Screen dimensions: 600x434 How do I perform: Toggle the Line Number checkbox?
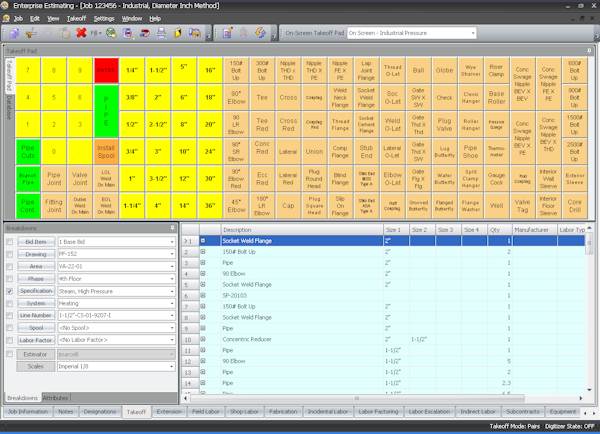pos(10,315)
